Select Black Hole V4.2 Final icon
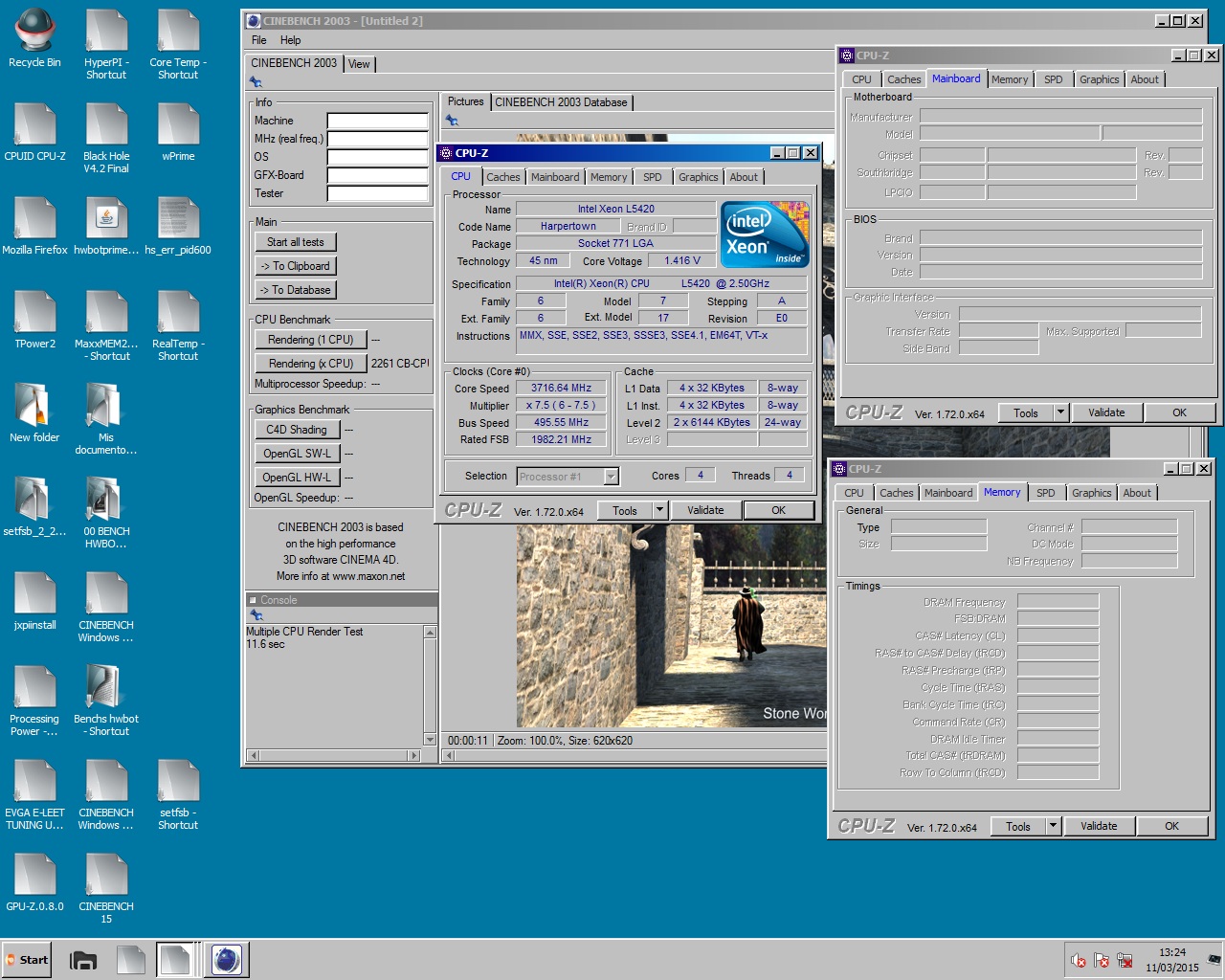 pyautogui.click(x=105, y=138)
